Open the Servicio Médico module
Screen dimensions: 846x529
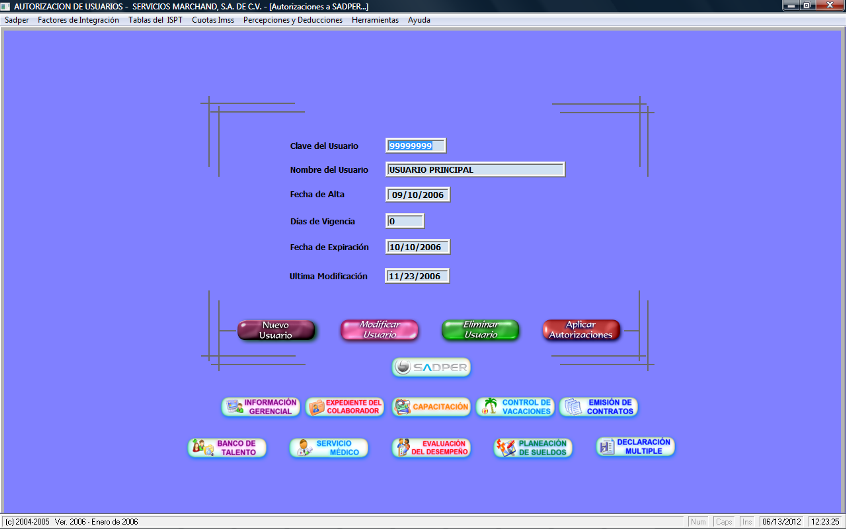tap(329, 447)
